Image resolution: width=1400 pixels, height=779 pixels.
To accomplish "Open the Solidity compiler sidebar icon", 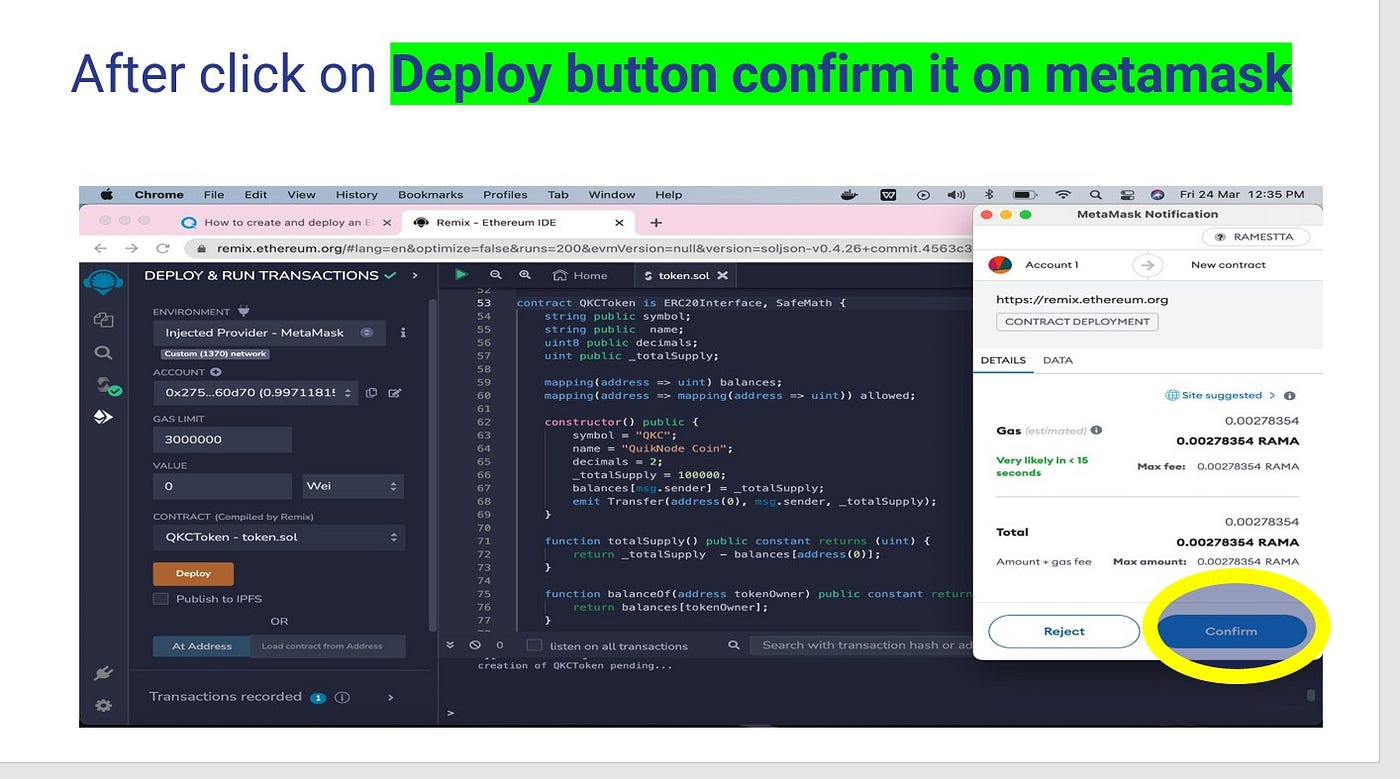I will coord(107,385).
